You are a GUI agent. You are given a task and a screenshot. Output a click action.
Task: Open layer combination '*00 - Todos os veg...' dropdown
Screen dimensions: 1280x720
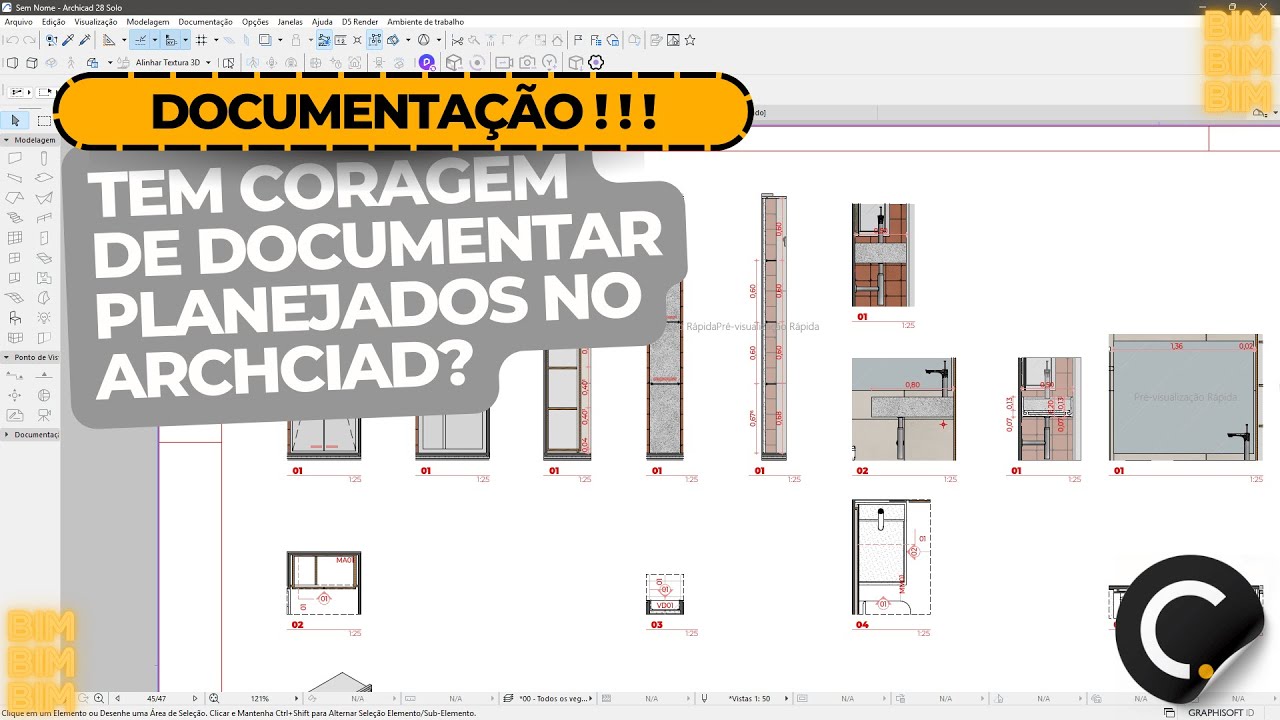553,698
